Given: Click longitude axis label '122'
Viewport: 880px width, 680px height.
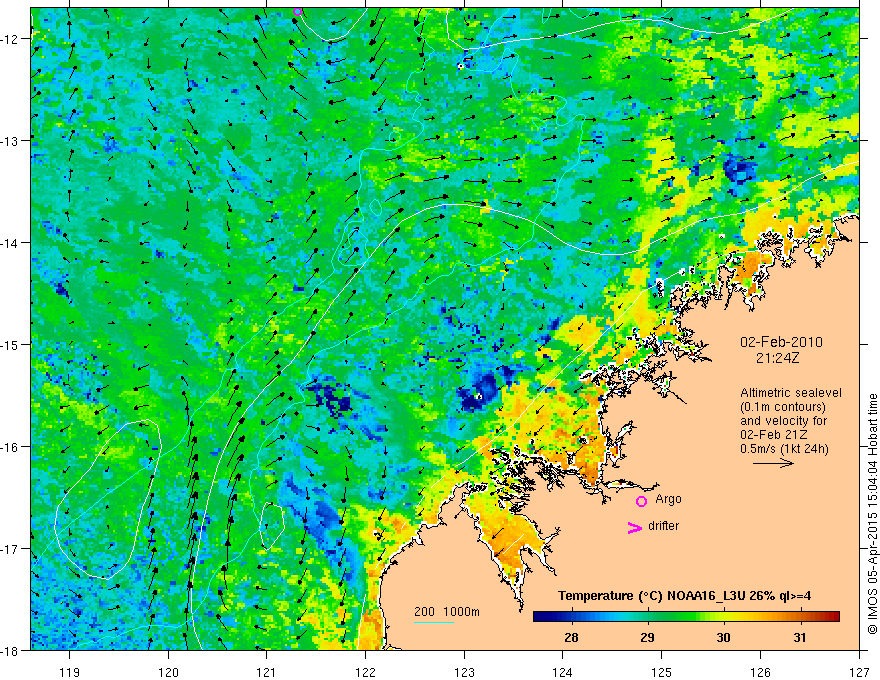Looking at the screenshot, I should (x=365, y=672).
